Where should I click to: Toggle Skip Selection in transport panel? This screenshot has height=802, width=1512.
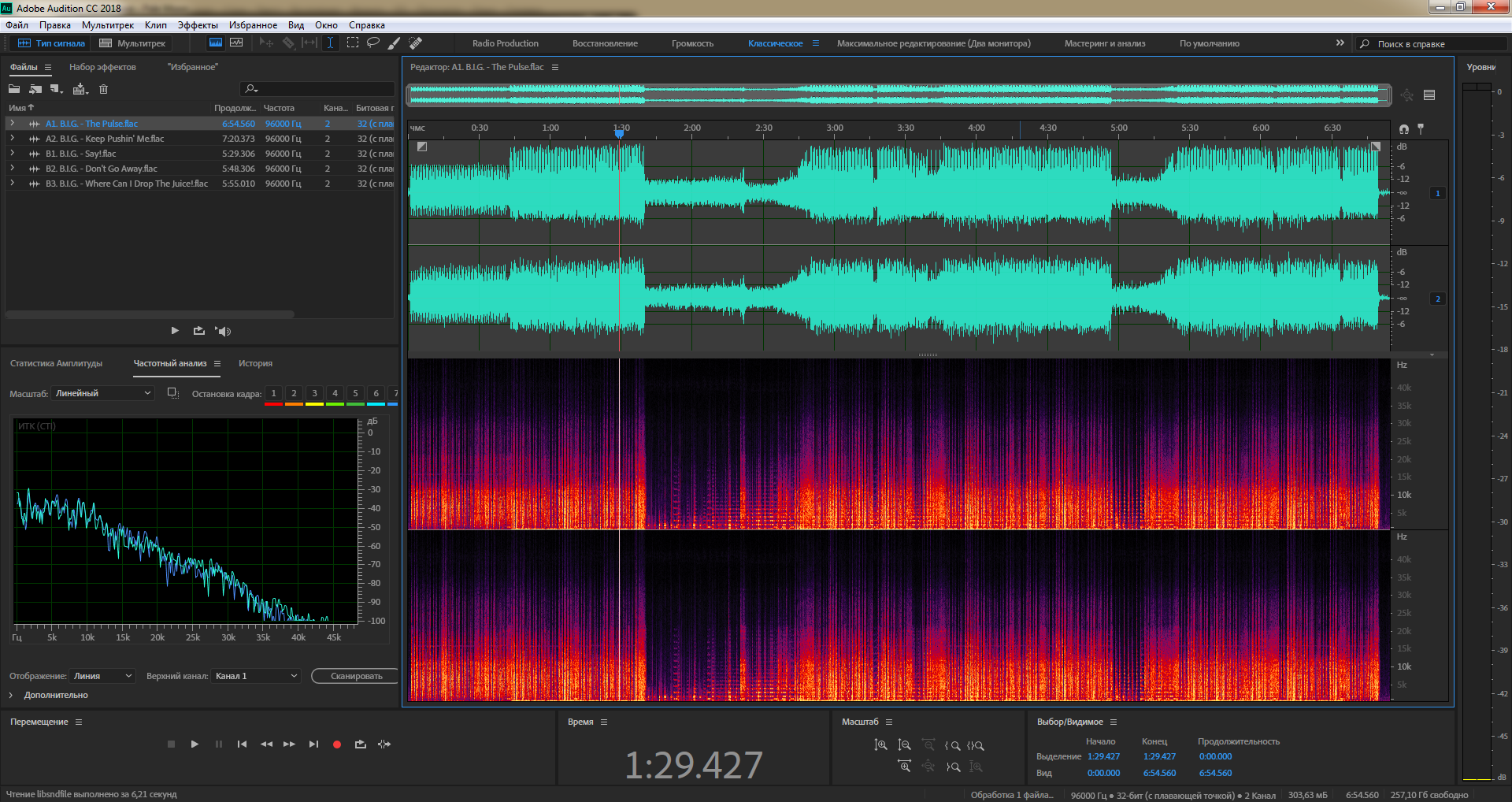point(384,744)
